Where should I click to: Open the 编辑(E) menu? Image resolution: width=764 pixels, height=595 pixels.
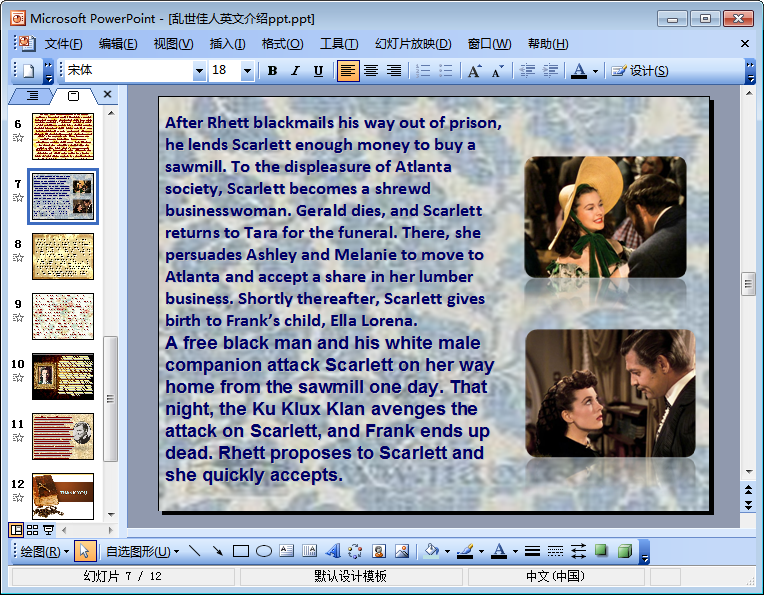[118, 44]
